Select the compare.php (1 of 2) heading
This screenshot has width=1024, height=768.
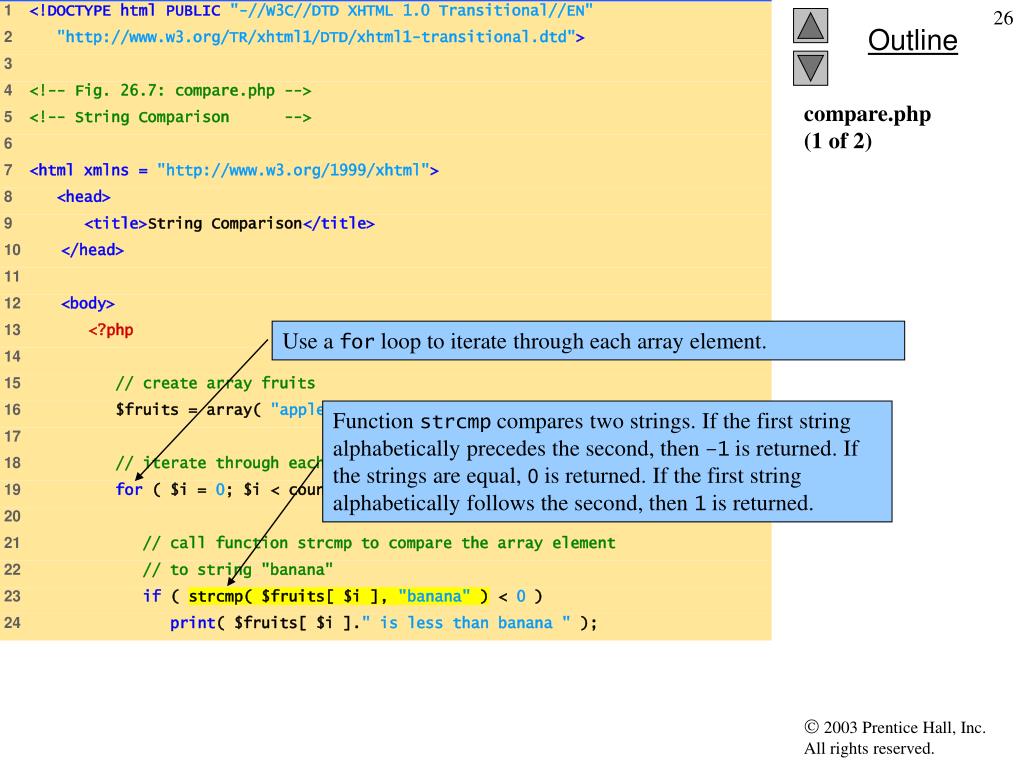tap(867, 128)
